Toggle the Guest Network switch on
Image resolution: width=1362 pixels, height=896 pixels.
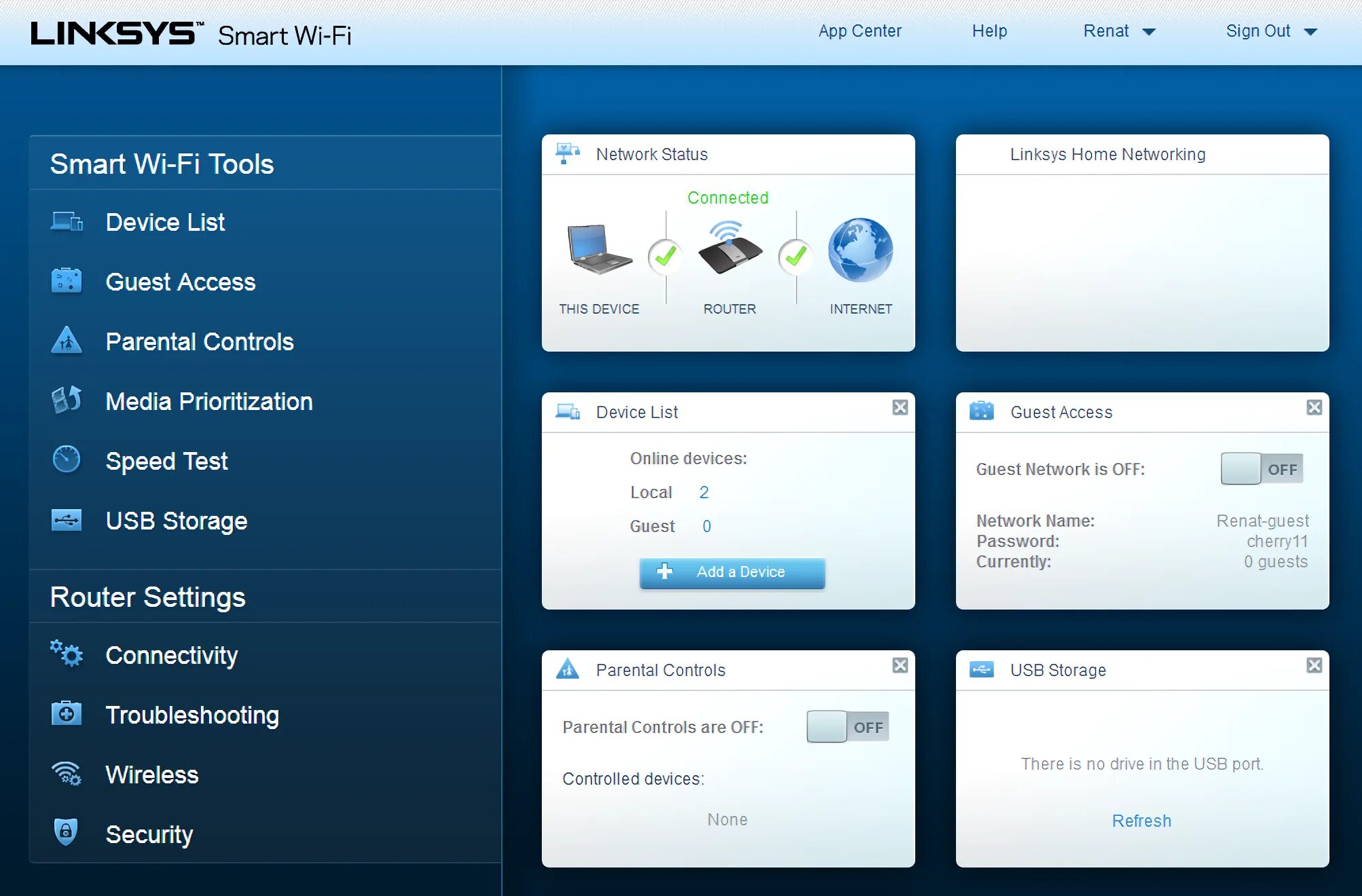[1262, 469]
